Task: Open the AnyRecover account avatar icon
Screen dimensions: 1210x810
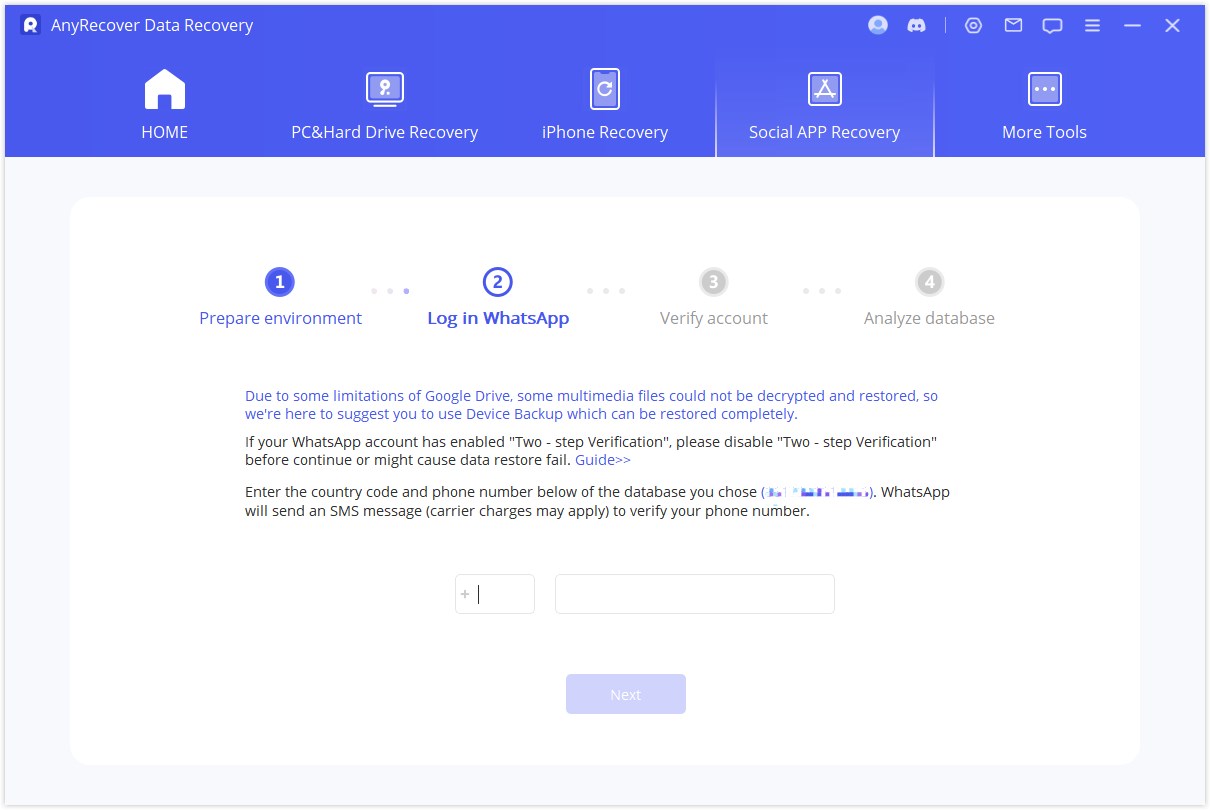Action: (x=878, y=25)
